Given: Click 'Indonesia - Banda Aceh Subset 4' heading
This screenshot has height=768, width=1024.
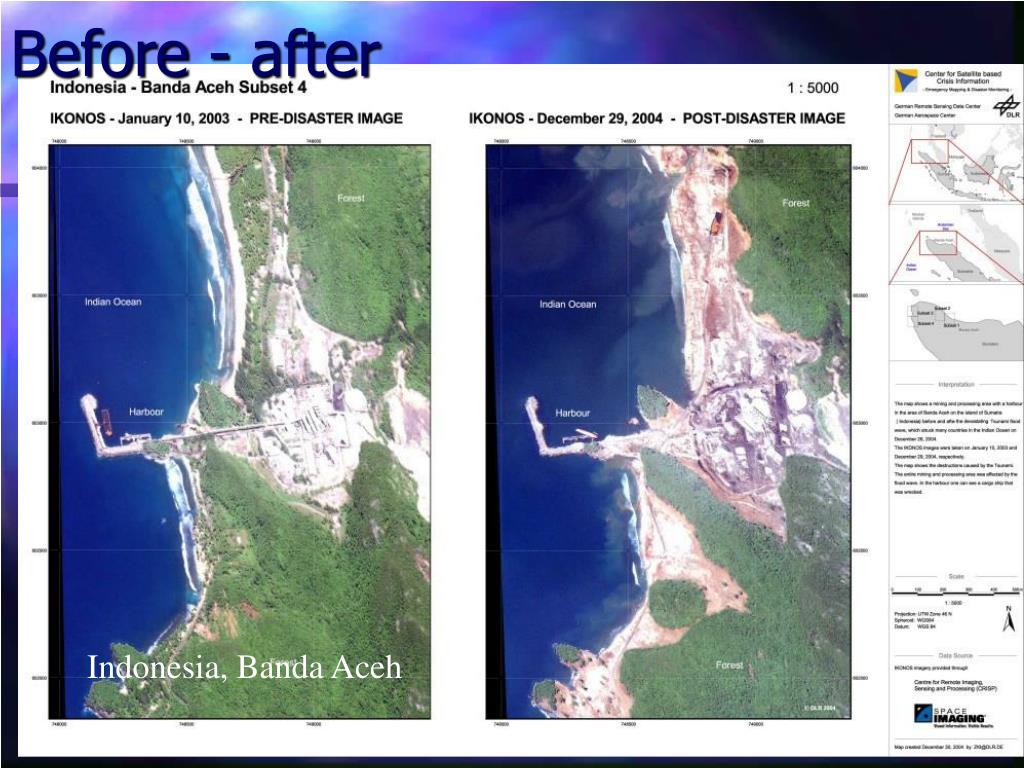Looking at the screenshot, I should [x=178, y=88].
